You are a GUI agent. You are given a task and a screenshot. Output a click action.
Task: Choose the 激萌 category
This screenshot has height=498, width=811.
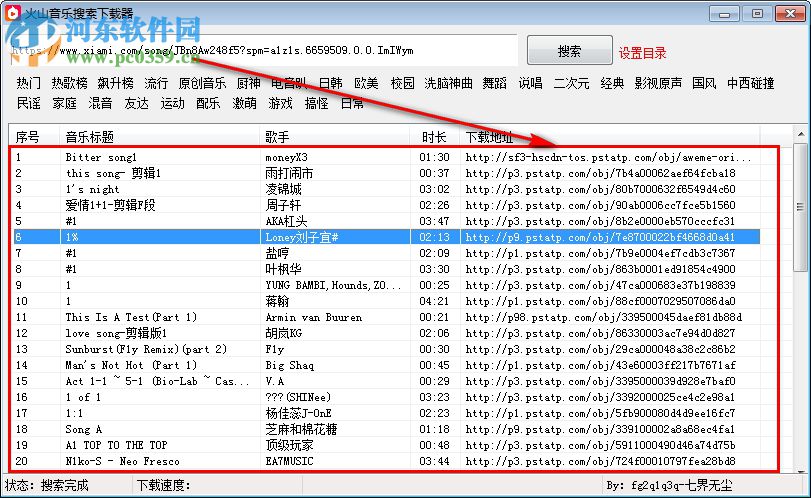pos(244,103)
